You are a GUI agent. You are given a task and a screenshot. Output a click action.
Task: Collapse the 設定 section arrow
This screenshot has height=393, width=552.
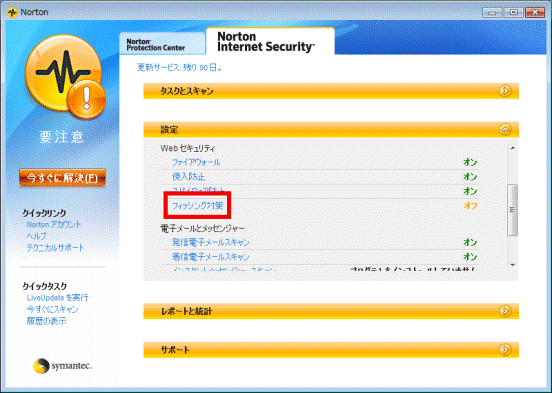(x=505, y=130)
